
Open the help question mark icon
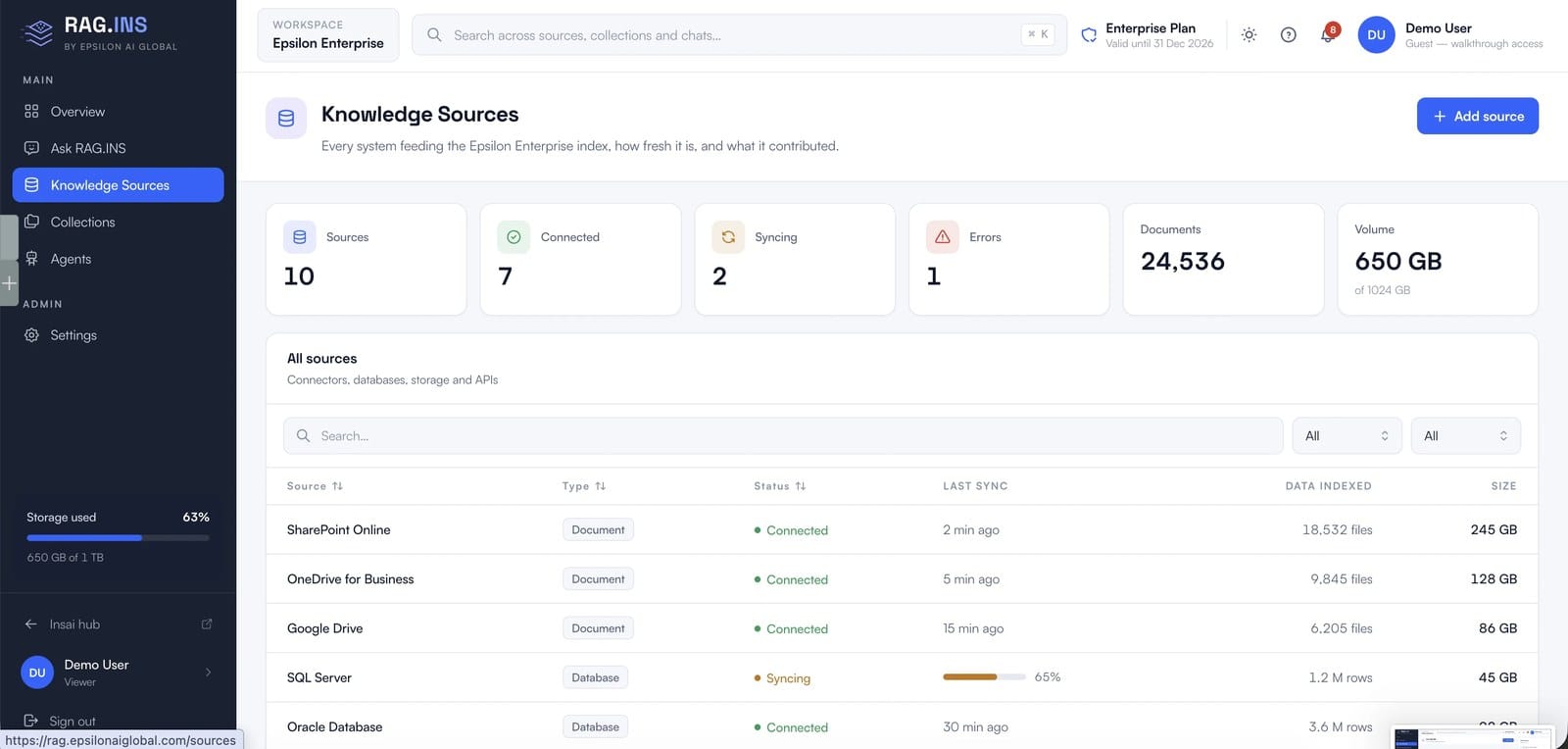(x=1289, y=35)
